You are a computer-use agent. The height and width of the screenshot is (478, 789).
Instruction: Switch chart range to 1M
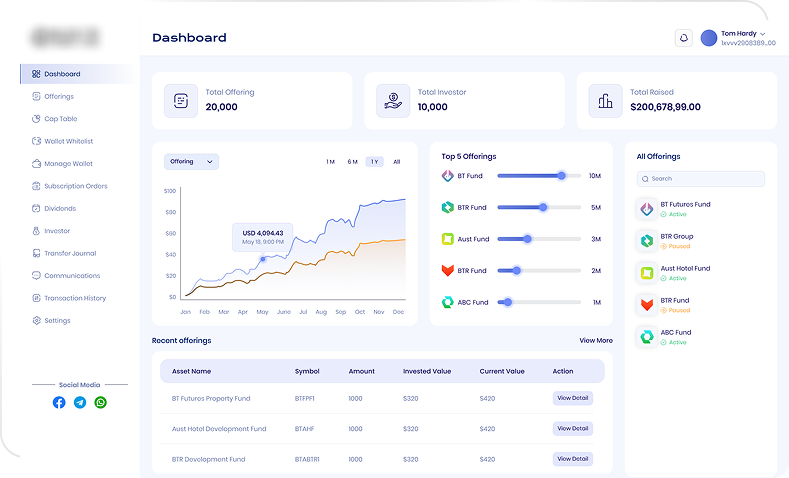pyautogui.click(x=330, y=162)
